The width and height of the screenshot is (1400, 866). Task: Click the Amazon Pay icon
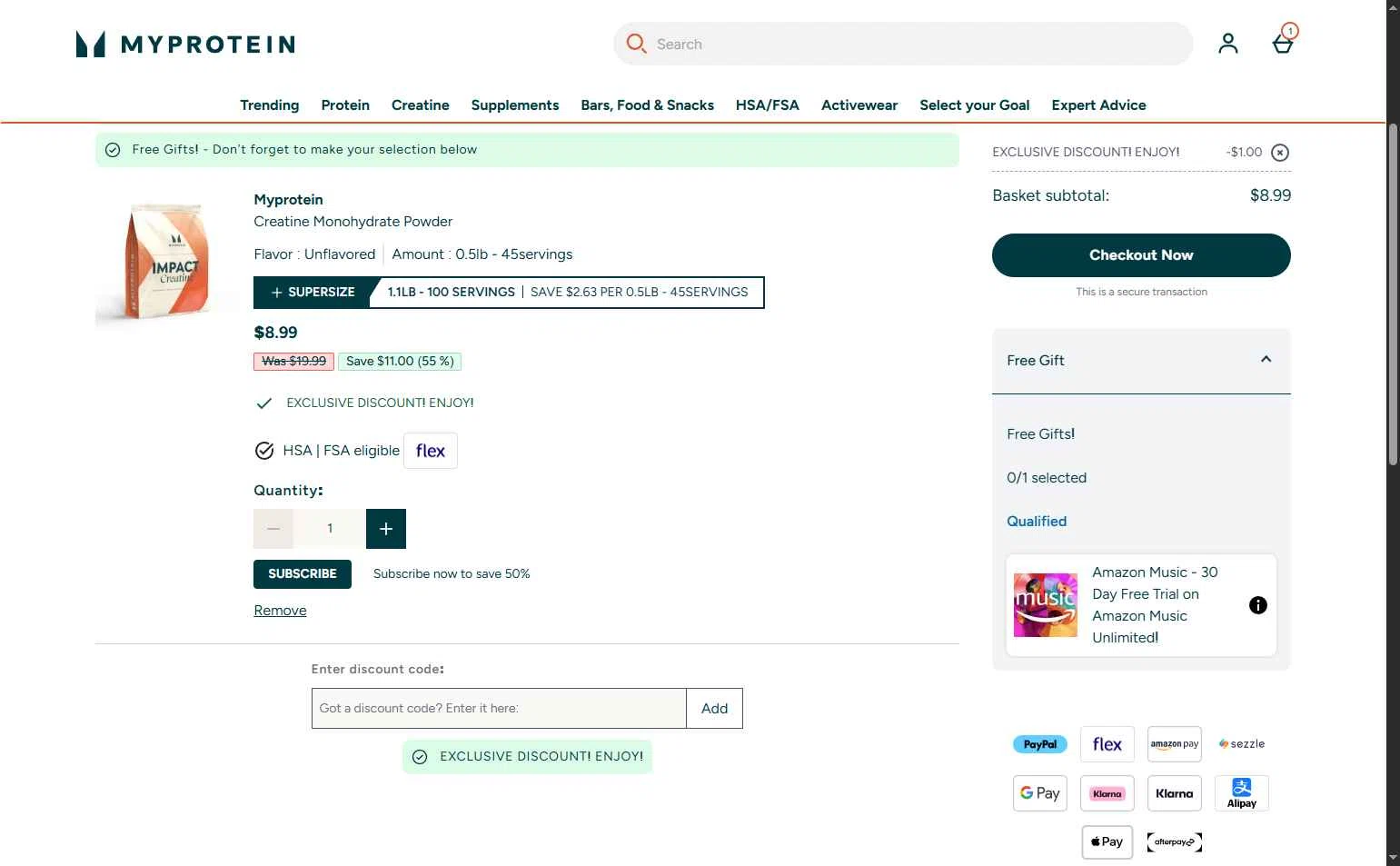click(x=1175, y=744)
